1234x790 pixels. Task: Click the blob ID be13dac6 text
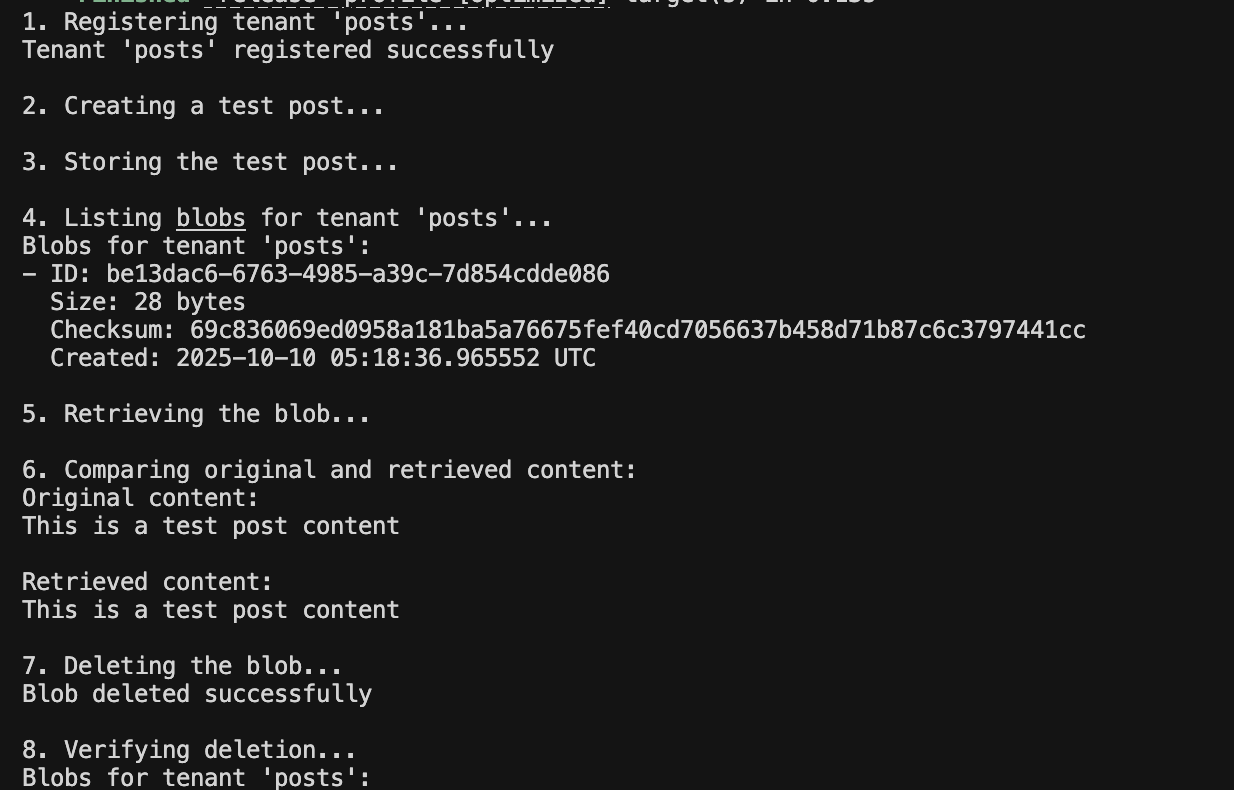(x=357, y=274)
